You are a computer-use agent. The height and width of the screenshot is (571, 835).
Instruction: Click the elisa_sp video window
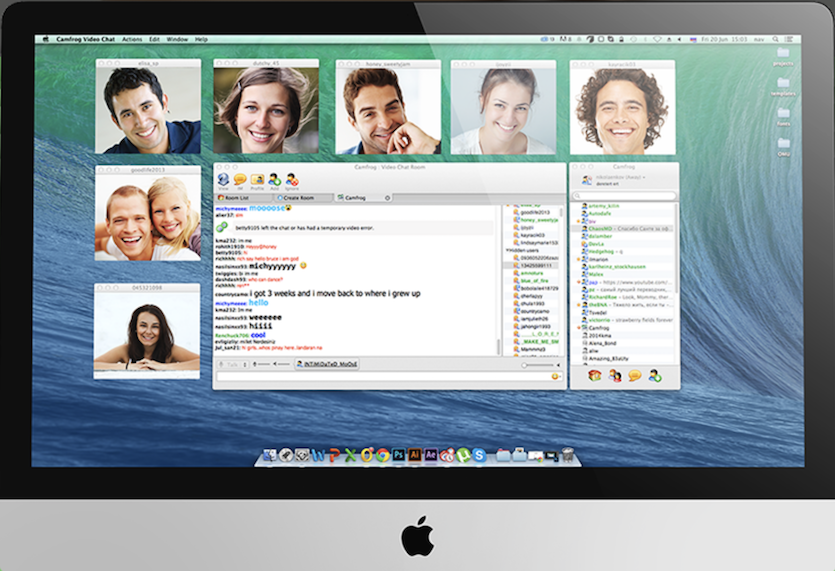[148, 107]
